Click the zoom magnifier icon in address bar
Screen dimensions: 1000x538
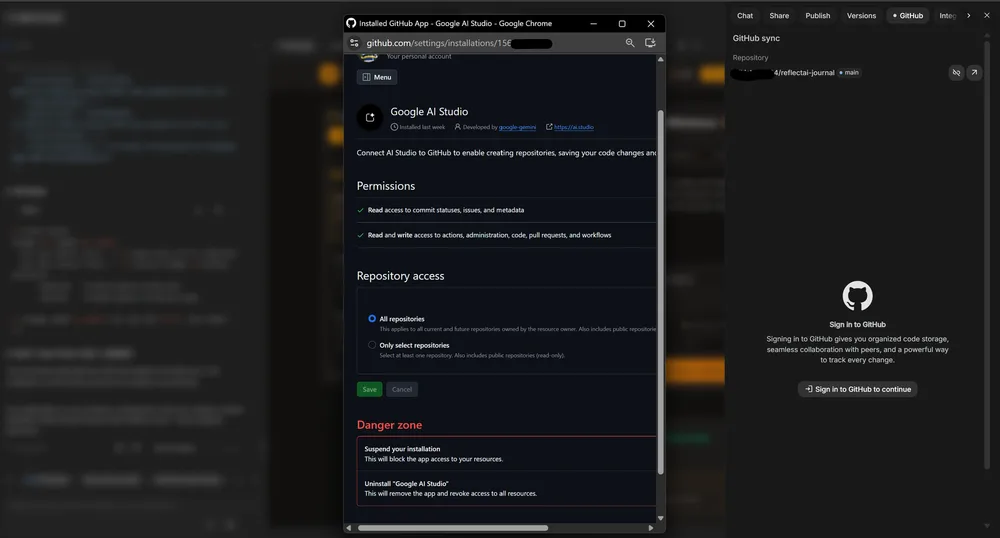[630, 43]
